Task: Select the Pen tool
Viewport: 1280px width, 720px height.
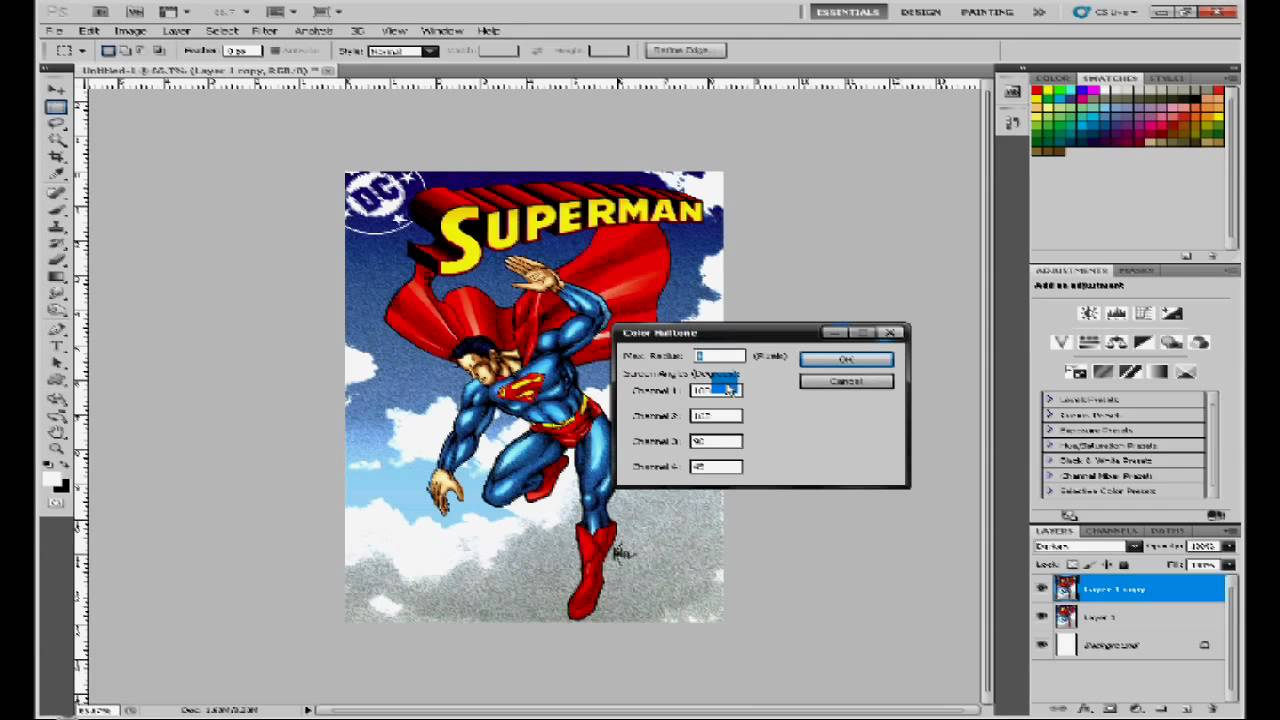Action: click(55, 329)
